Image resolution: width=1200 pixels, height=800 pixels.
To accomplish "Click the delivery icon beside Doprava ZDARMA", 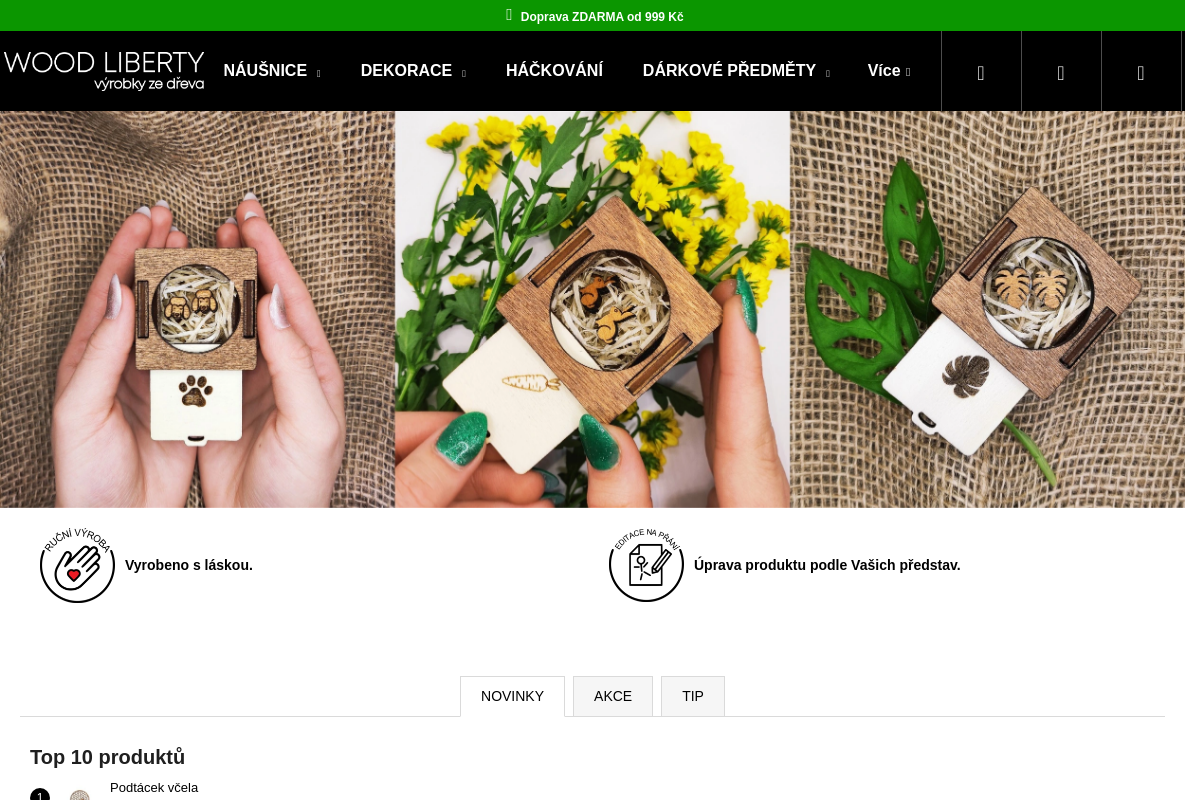I will (509, 15).
